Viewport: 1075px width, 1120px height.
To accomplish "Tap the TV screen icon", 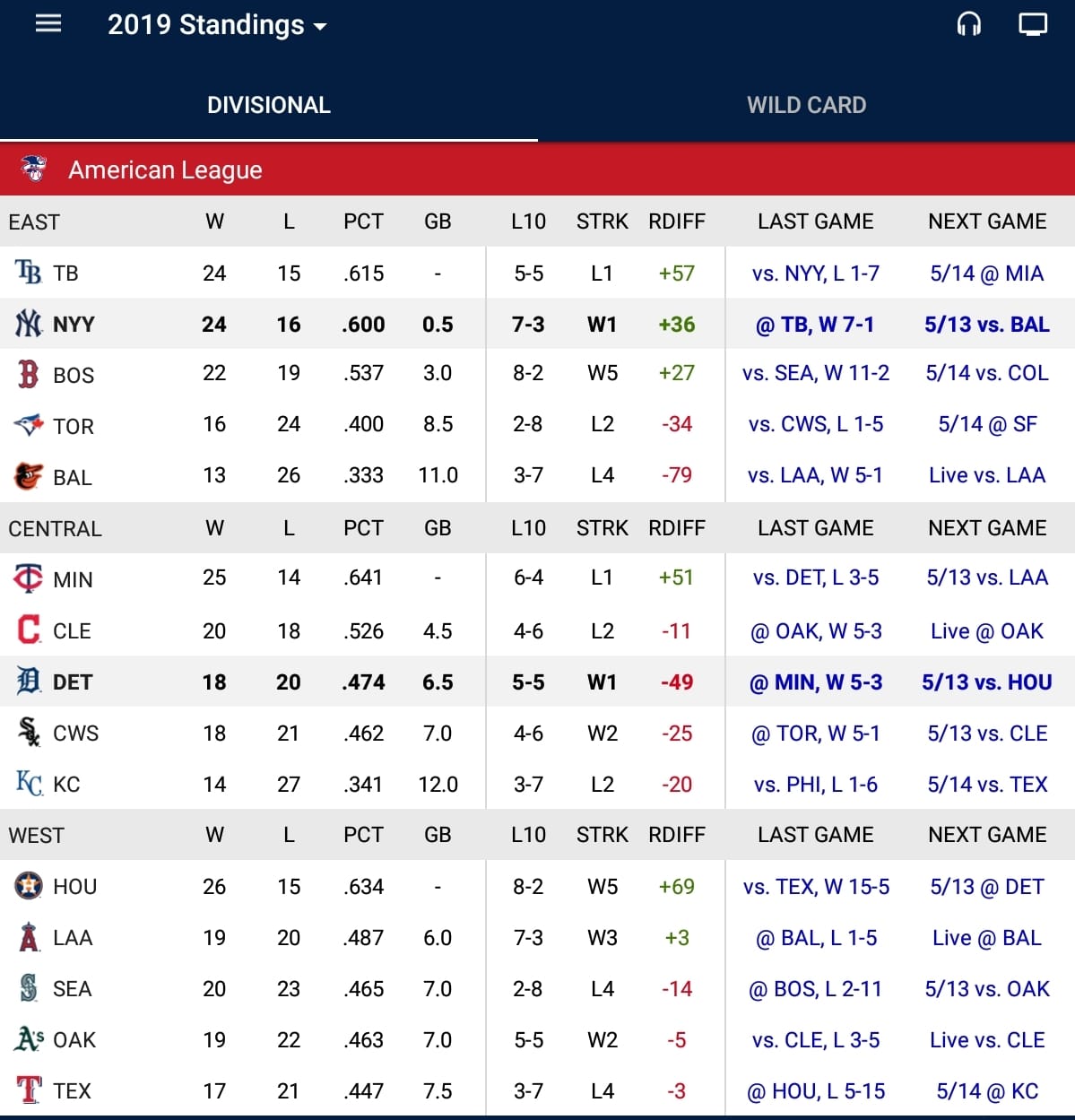I will coord(1033,24).
